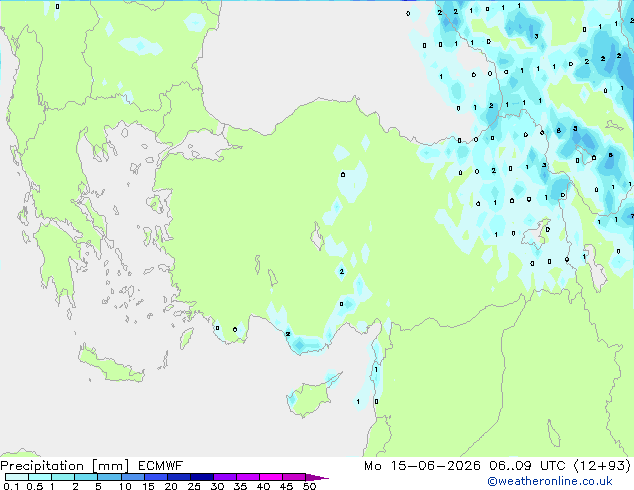Click the 'Precipitation [mm]' title text
This screenshot has height=490, width=634.
click(x=65, y=466)
